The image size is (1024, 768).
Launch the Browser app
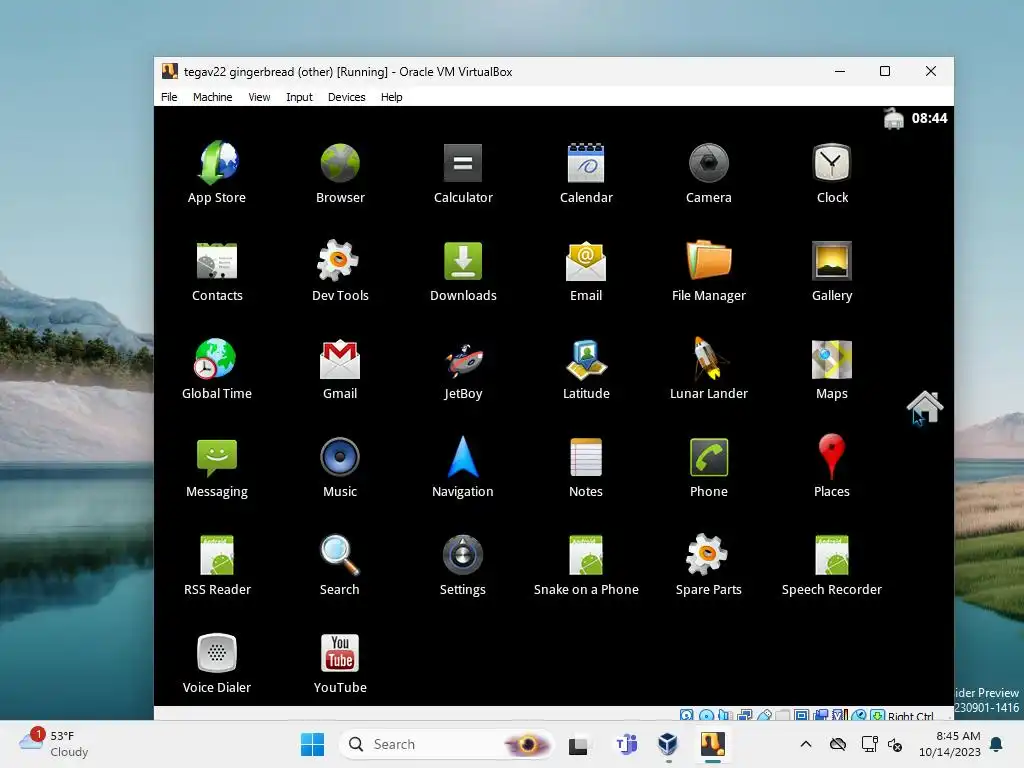point(340,172)
